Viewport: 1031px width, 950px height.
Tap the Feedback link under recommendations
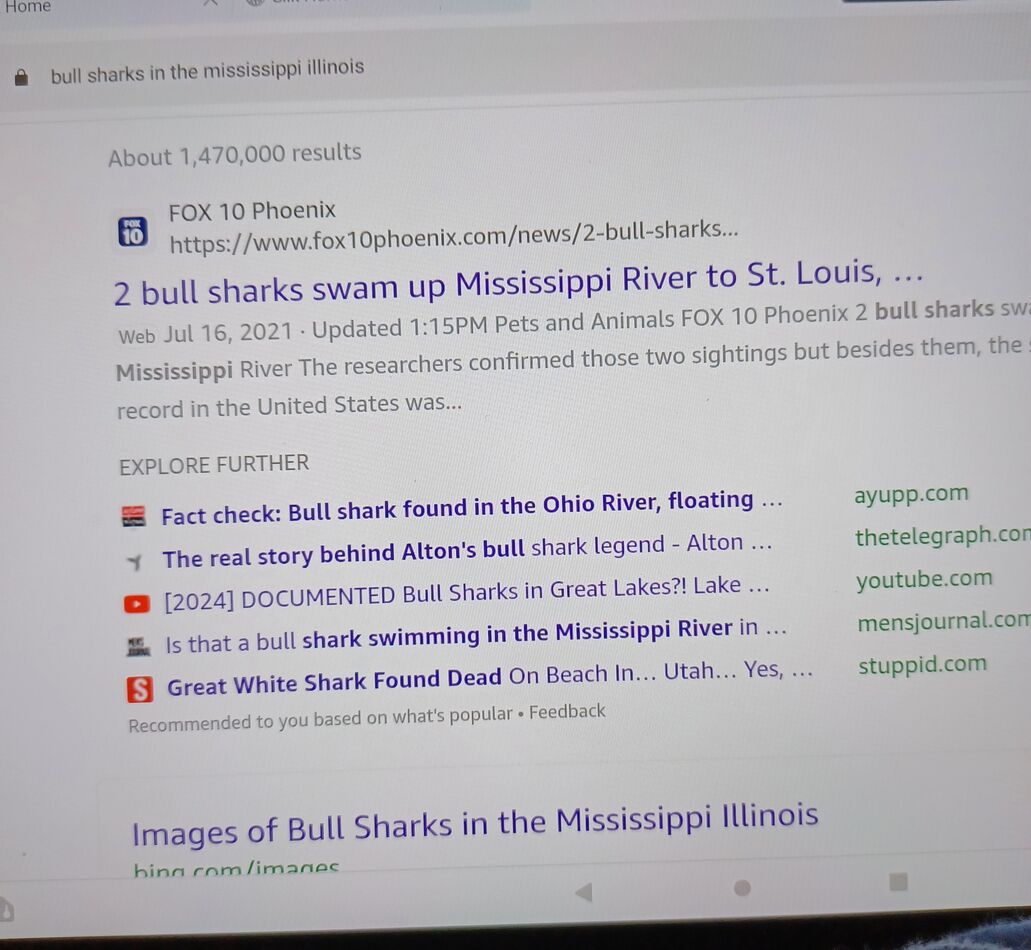tap(567, 712)
